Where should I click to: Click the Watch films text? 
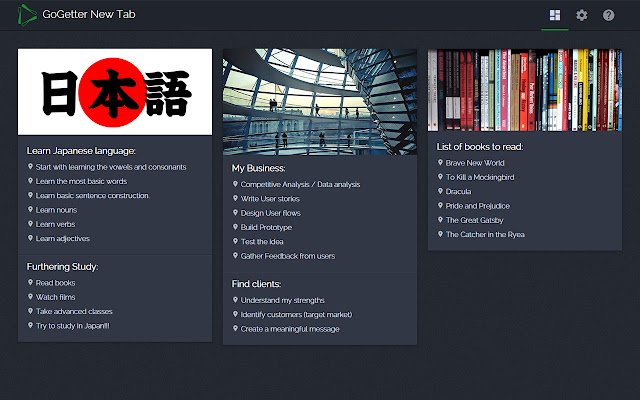55,297
